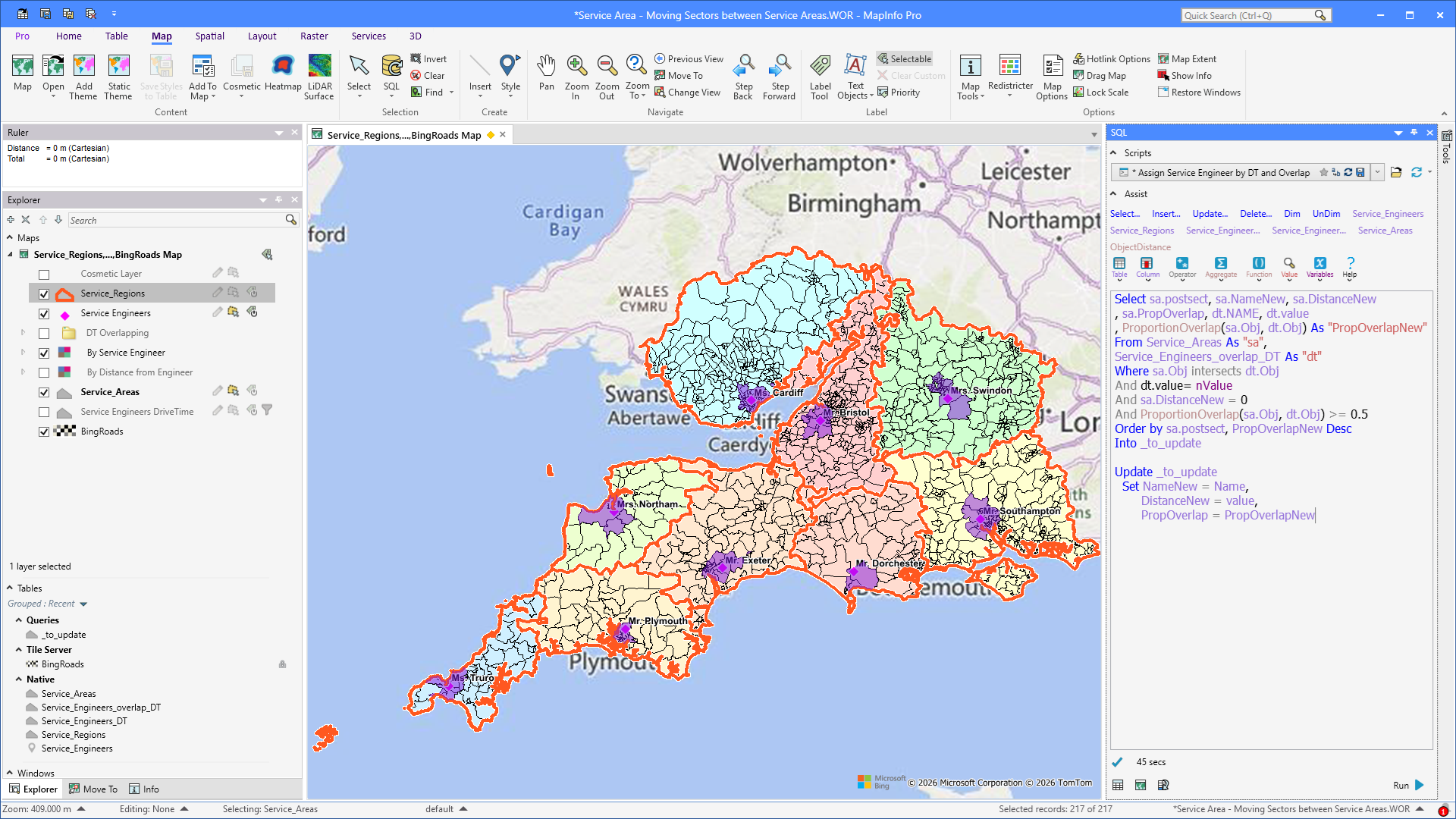Open the Layout ribbon tab
Viewport: 1456px width, 819px height.
(x=262, y=36)
